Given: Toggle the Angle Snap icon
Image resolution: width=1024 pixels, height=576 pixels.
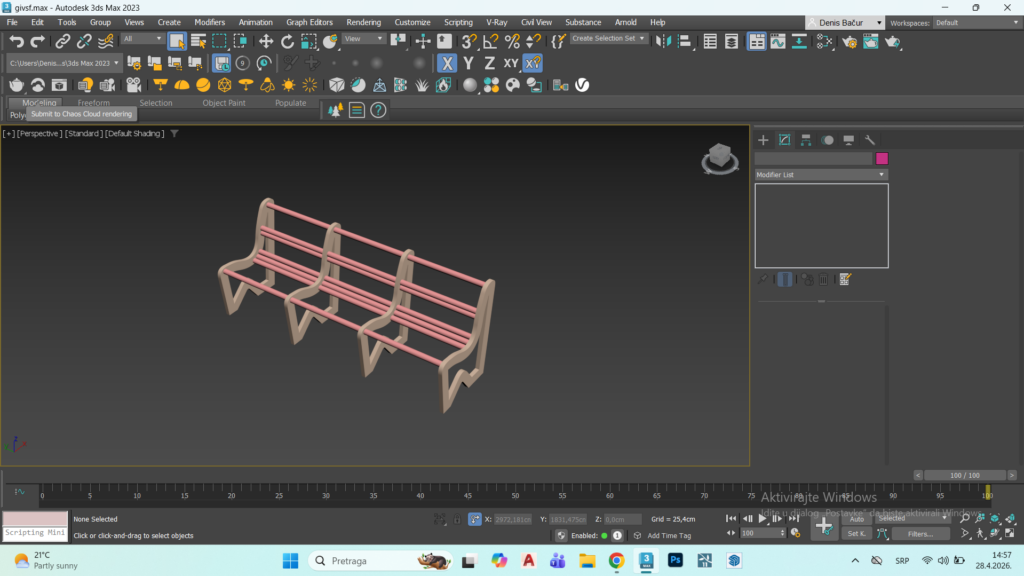Looking at the screenshot, I should [490, 41].
